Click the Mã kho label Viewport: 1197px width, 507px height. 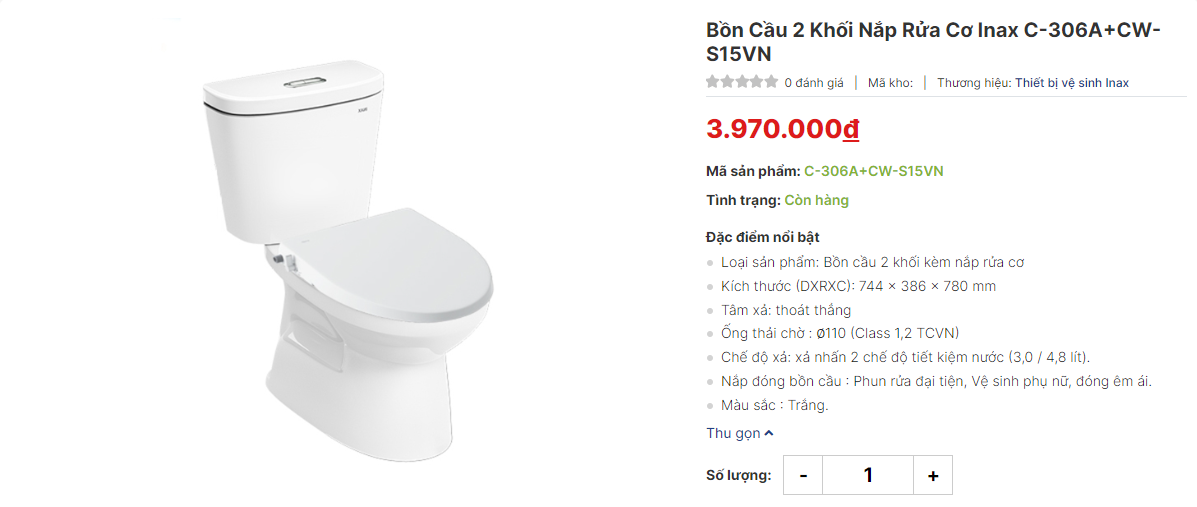[890, 83]
